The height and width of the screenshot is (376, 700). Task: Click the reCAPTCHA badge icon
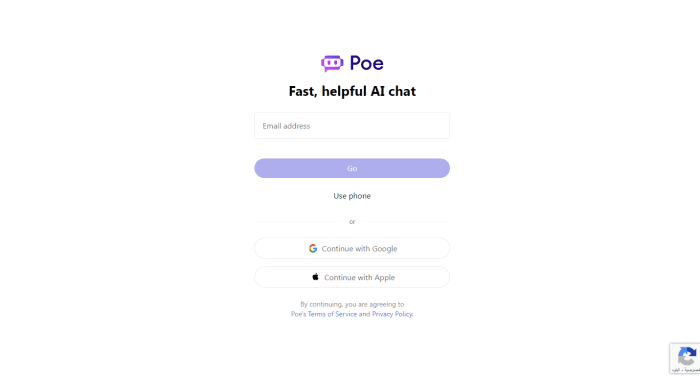pyautogui.click(x=687, y=356)
